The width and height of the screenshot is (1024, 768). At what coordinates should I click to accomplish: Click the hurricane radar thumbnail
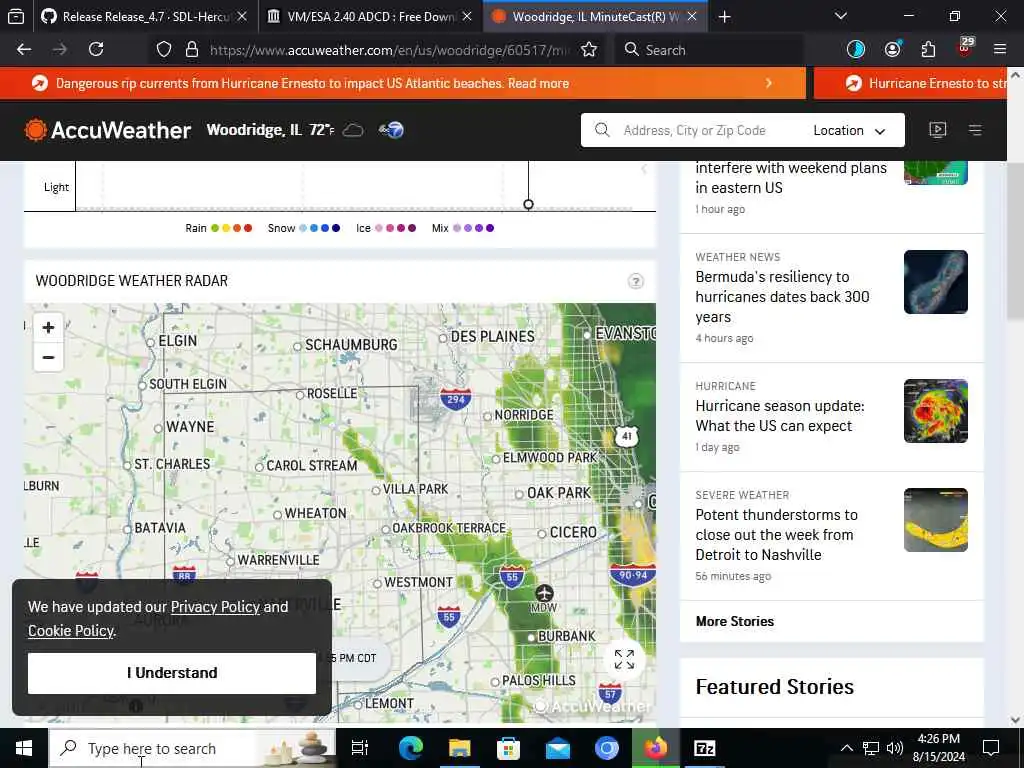(936, 411)
